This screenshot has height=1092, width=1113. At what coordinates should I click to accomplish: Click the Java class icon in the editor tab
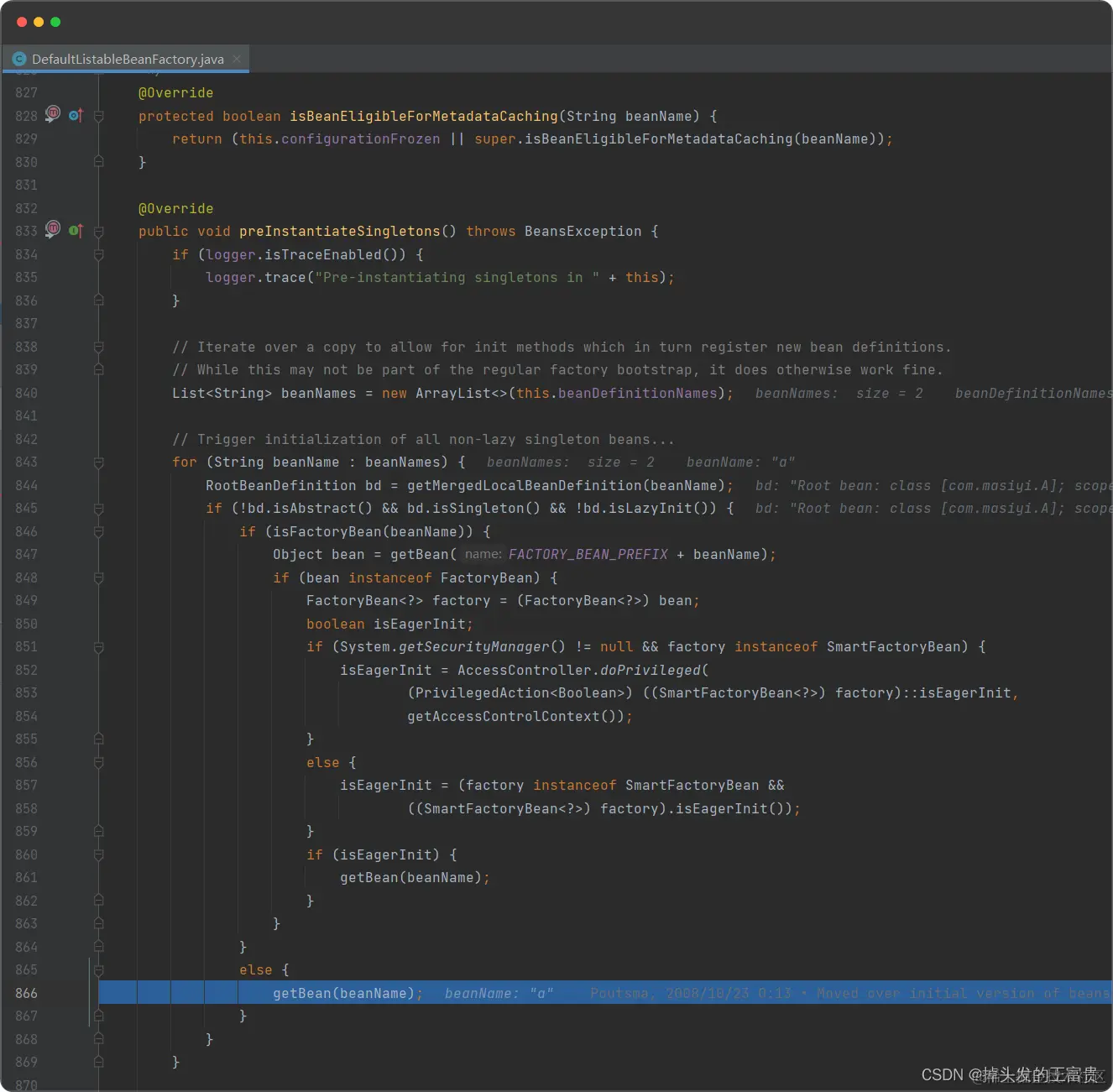(x=19, y=59)
